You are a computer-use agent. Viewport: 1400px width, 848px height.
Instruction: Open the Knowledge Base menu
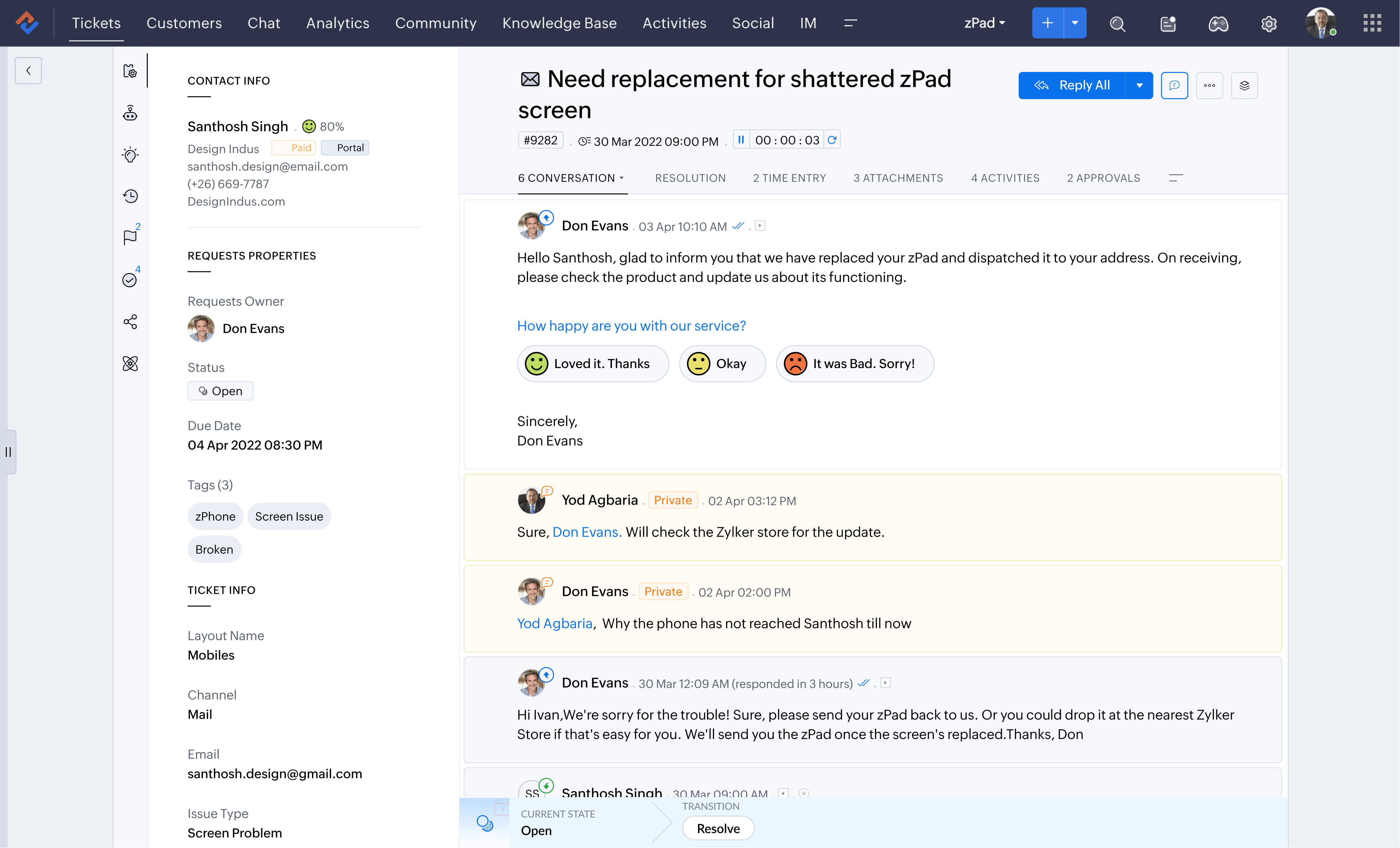[559, 23]
